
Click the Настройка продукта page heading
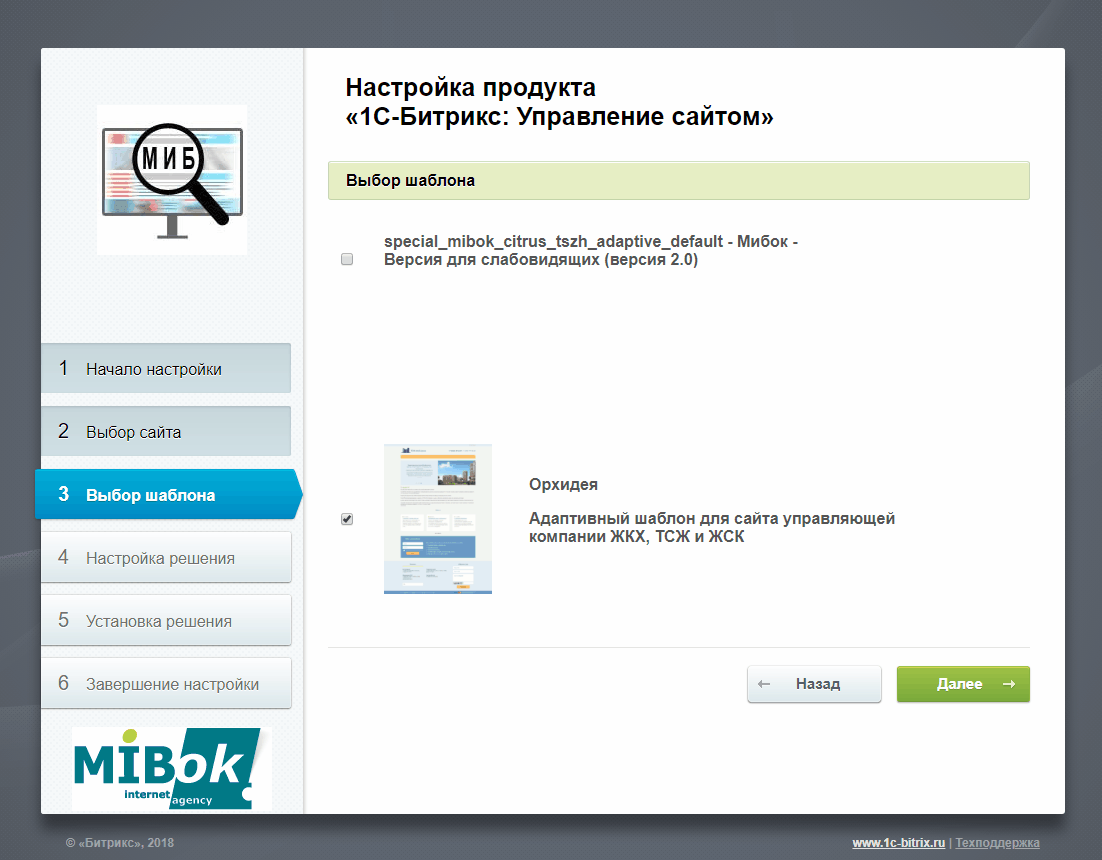coord(559,102)
